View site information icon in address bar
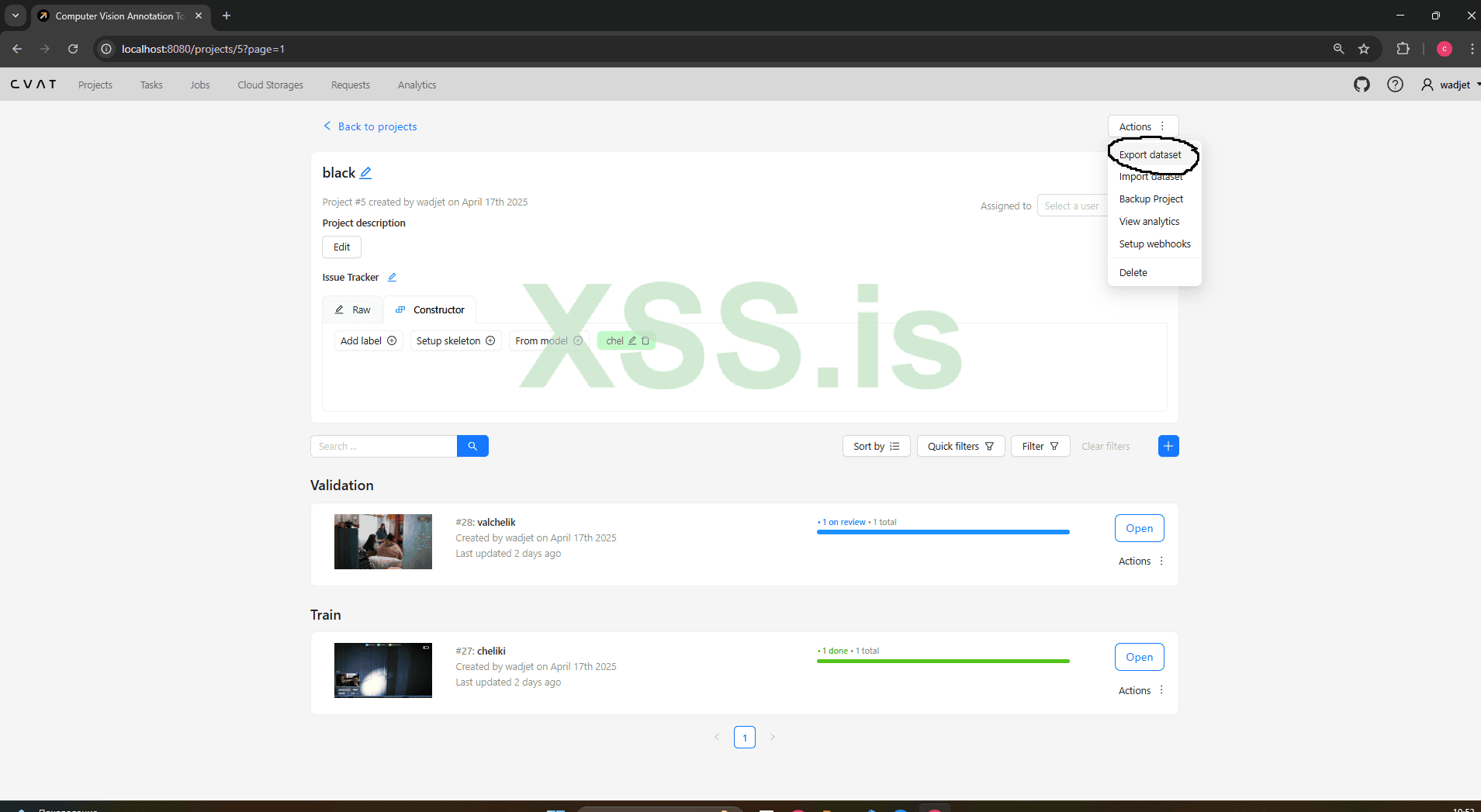1481x812 pixels. [x=107, y=49]
